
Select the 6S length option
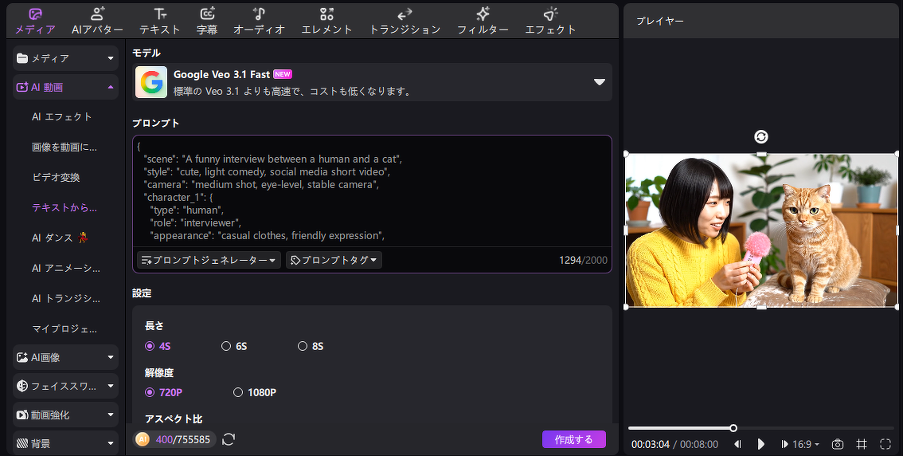tap(226, 346)
